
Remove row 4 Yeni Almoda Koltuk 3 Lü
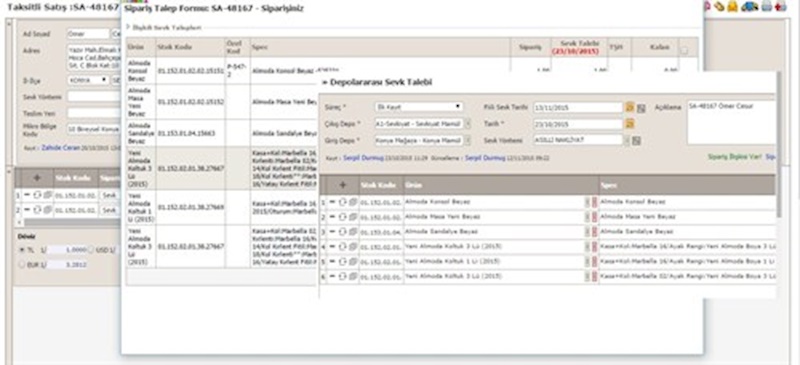pos(332,247)
